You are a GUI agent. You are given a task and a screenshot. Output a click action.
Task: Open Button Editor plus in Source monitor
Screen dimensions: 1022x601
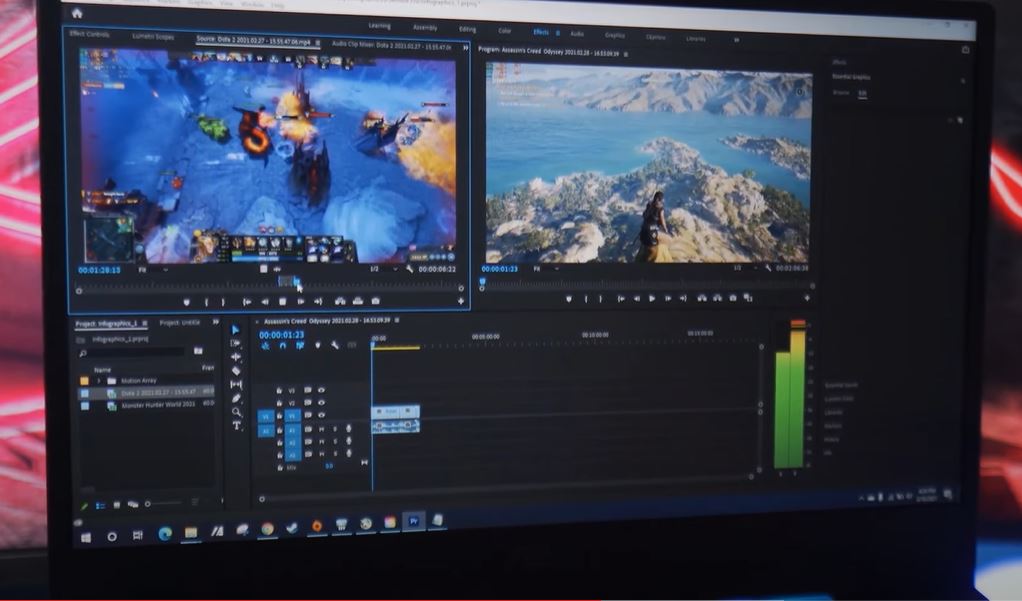[461, 301]
